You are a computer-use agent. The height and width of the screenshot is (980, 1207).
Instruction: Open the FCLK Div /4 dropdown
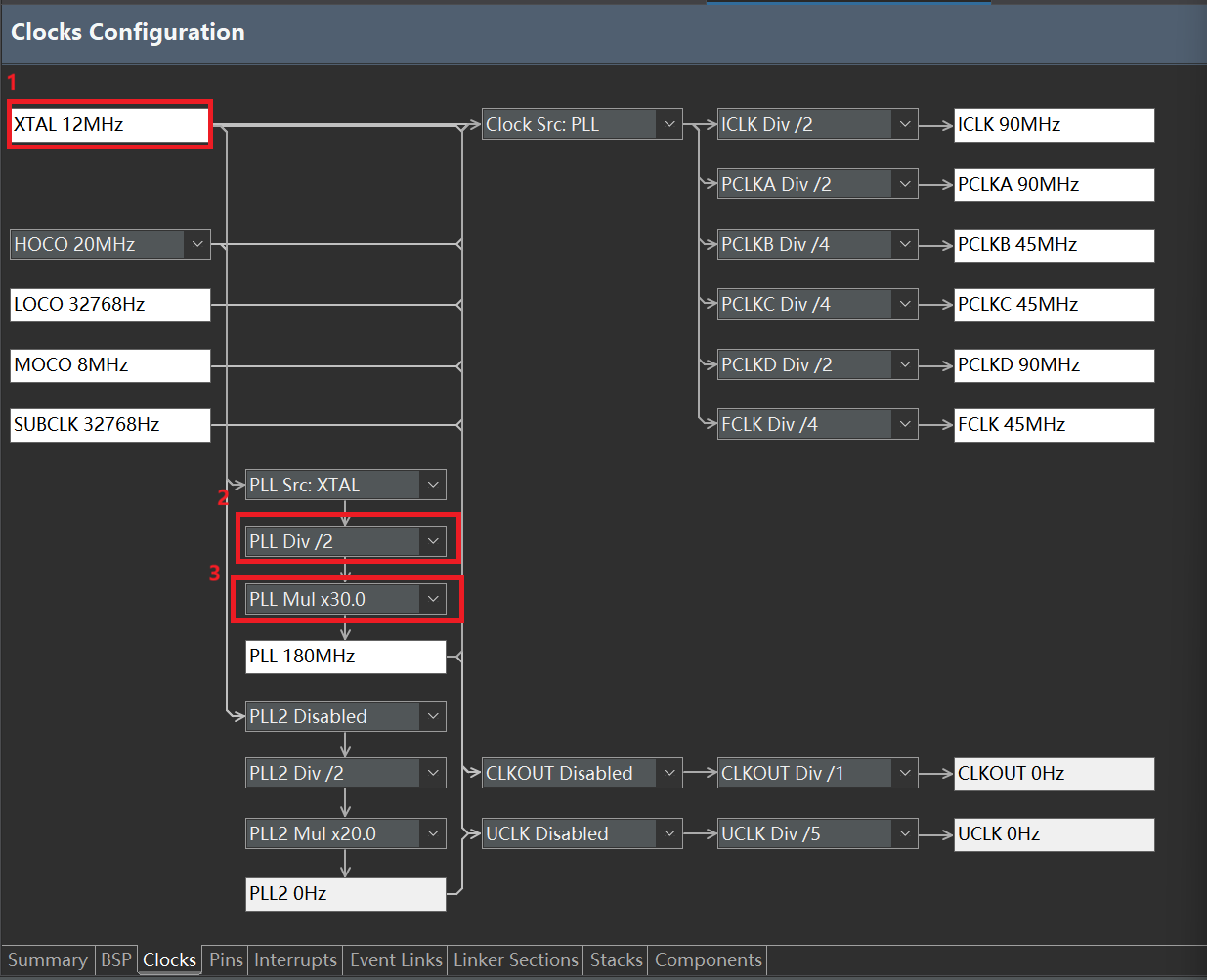pos(817,424)
